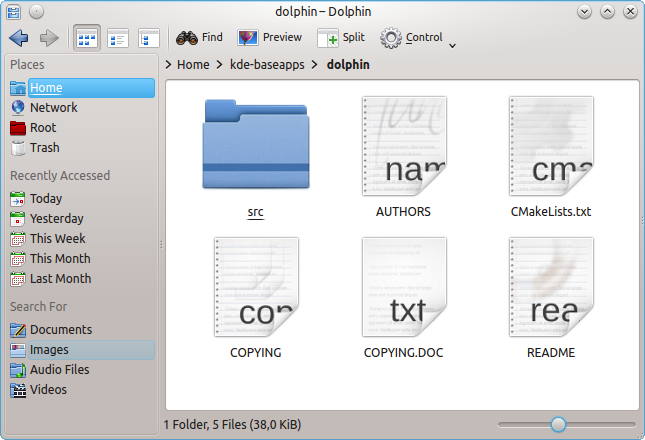Split the view using Split button
The width and height of the screenshot is (645, 440).
tap(341, 38)
